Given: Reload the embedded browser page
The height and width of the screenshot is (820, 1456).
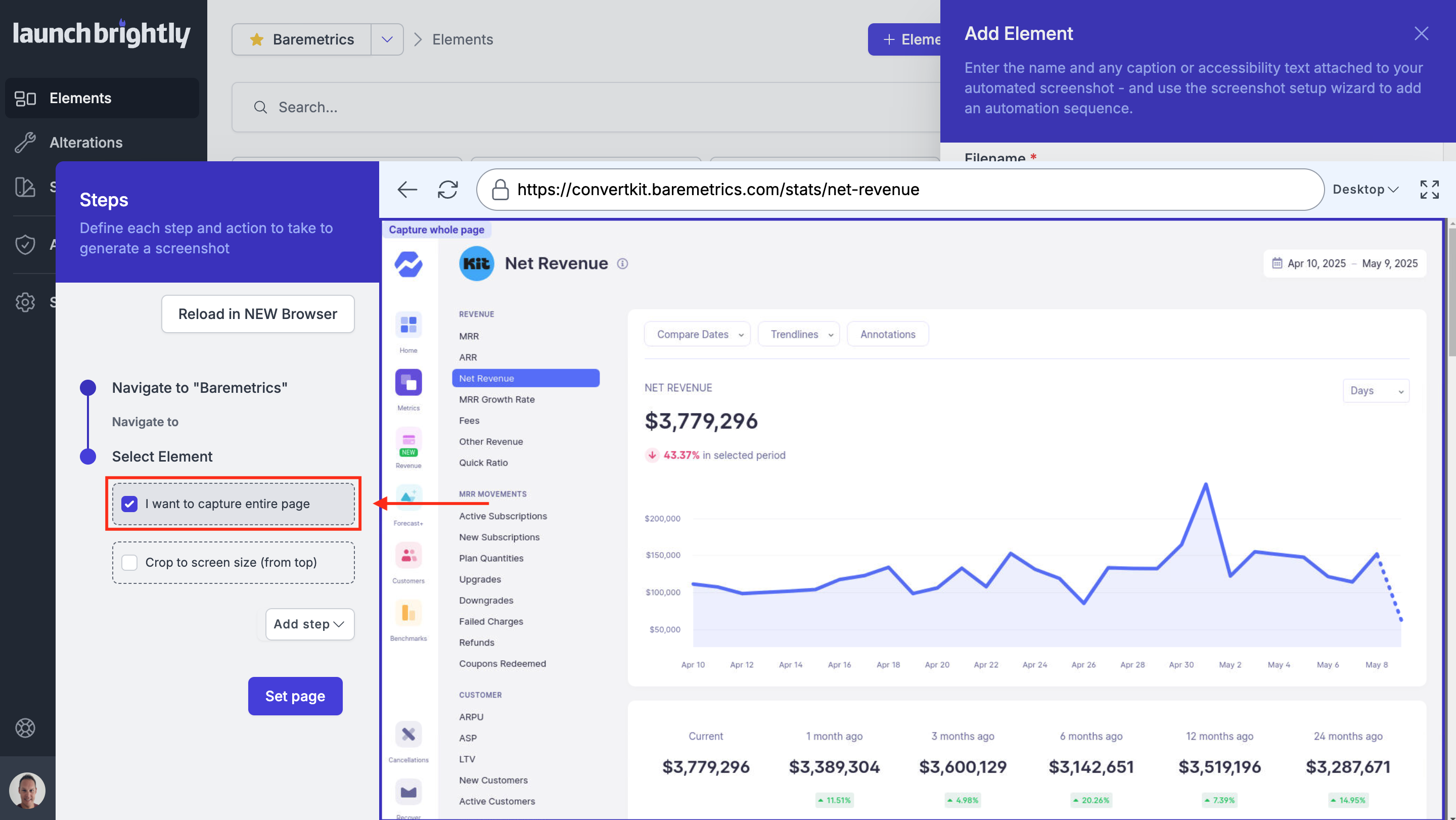Looking at the screenshot, I should tap(447, 189).
